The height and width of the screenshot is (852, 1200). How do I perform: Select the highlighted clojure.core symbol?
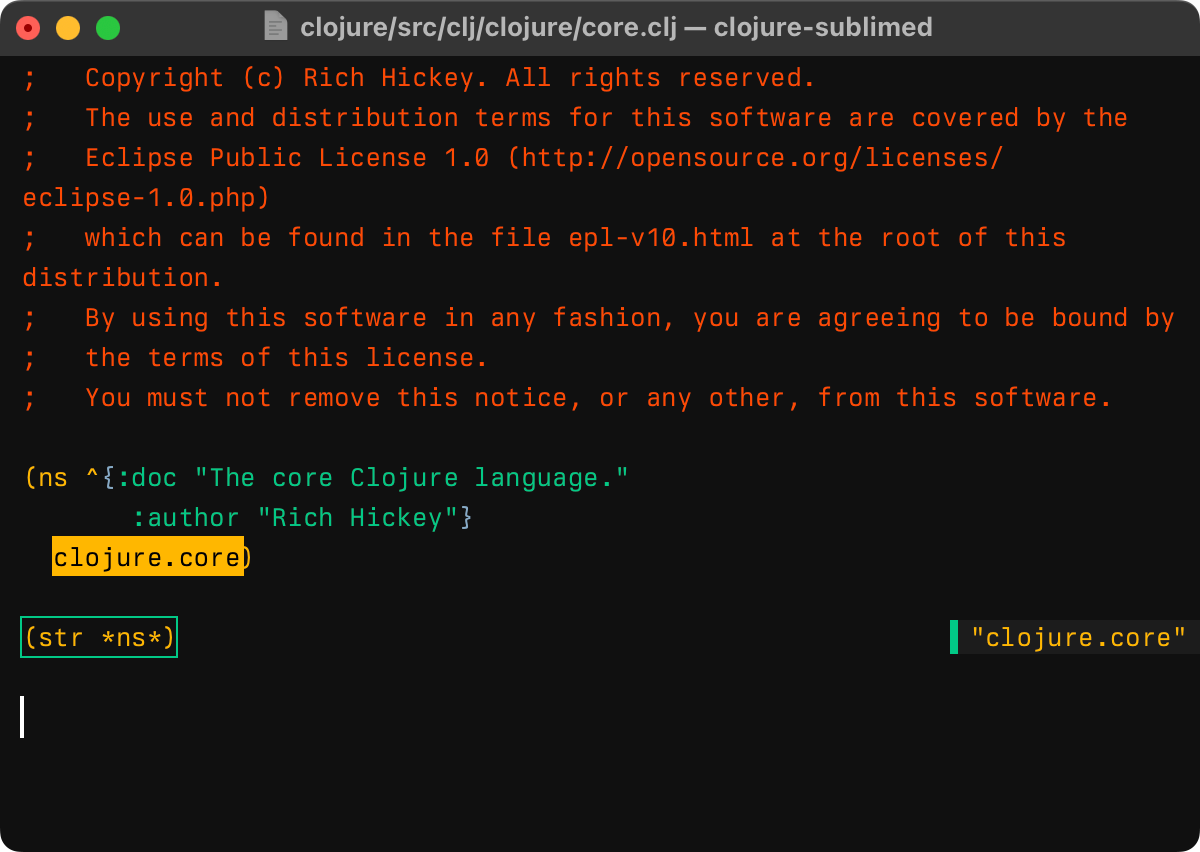(x=147, y=557)
